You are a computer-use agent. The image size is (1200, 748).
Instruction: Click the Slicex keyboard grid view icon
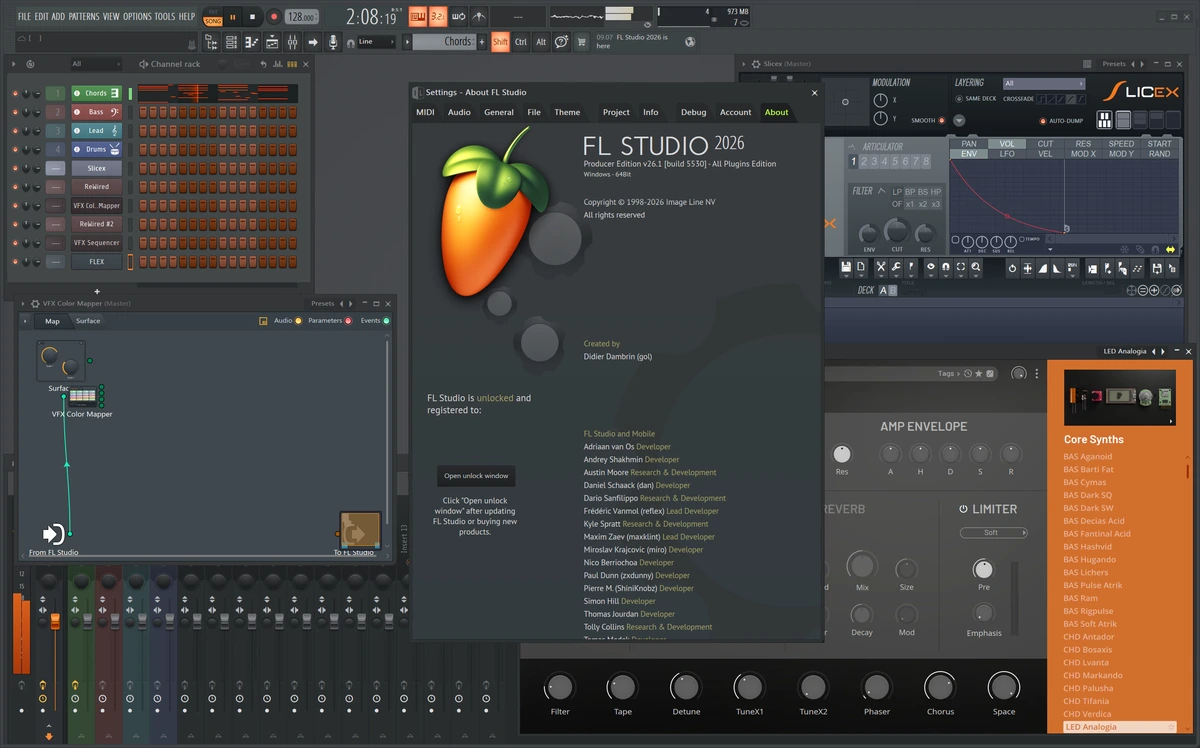coord(1104,120)
